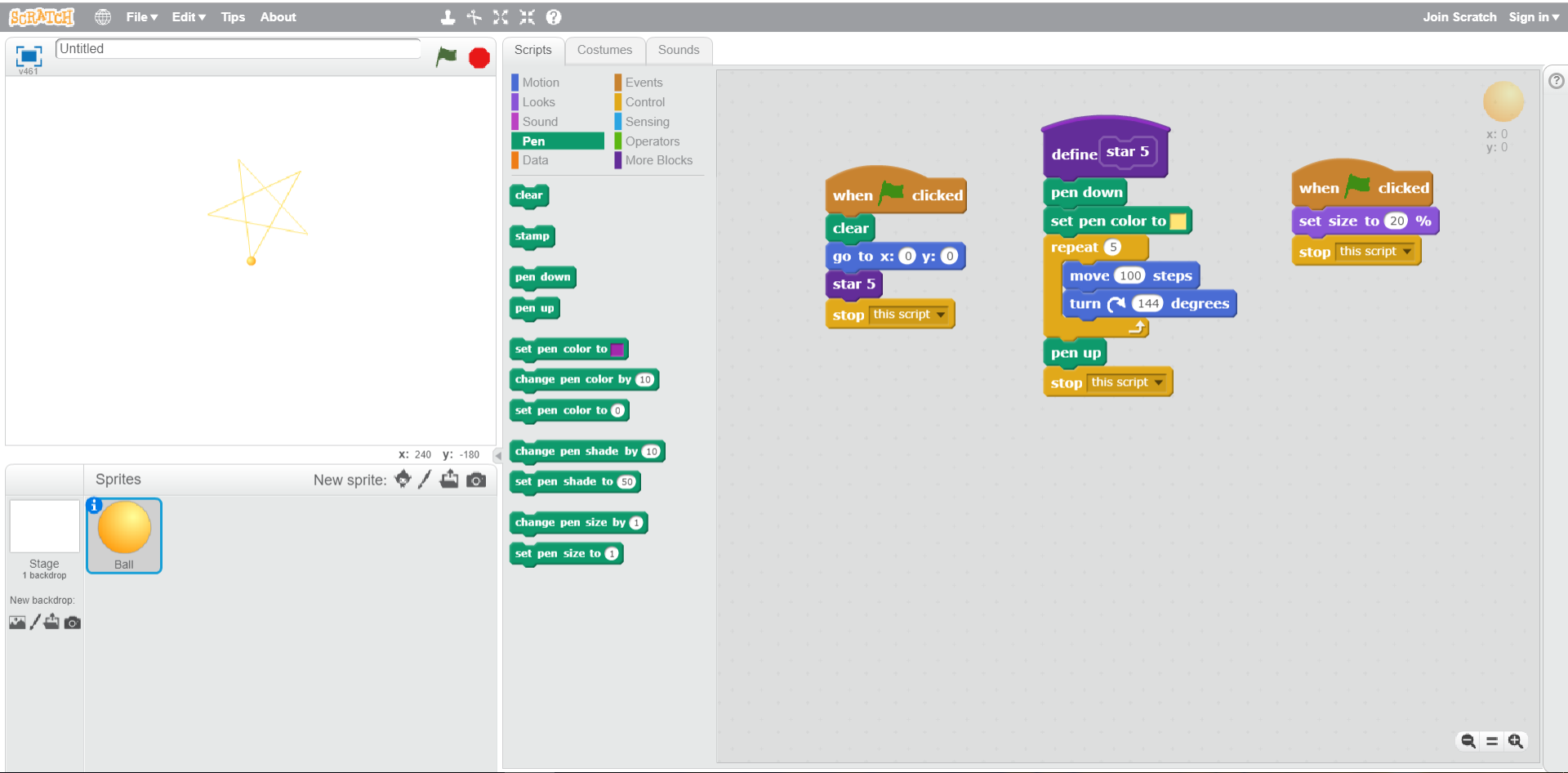Viewport: 1568px width, 773px height.
Task: Switch to the Costumes tab
Action: point(604,50)
